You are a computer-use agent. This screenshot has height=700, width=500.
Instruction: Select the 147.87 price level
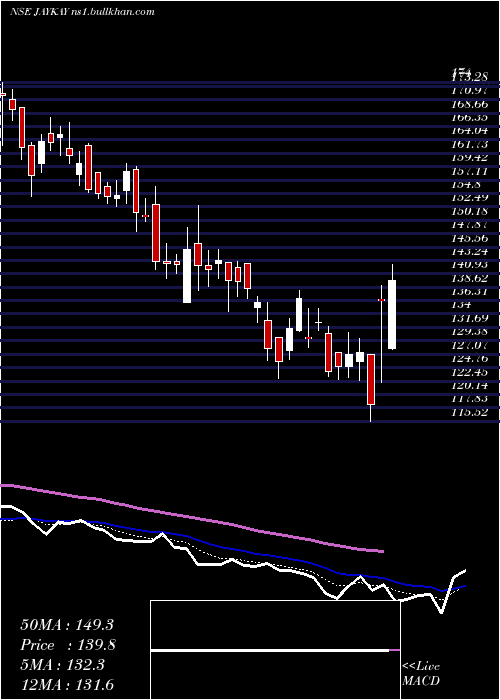click(470, 225)
